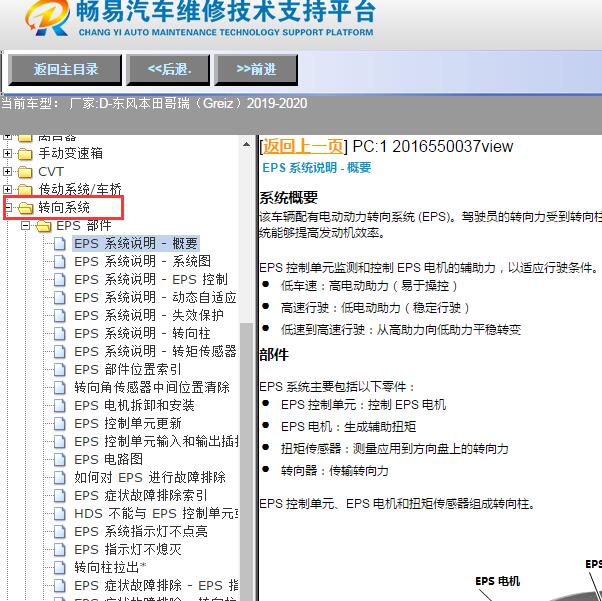Click document icon beside HDS 不能与 EPS 控制单元
The height and width of the screenshot is (601, 602).
pos(60,514)
